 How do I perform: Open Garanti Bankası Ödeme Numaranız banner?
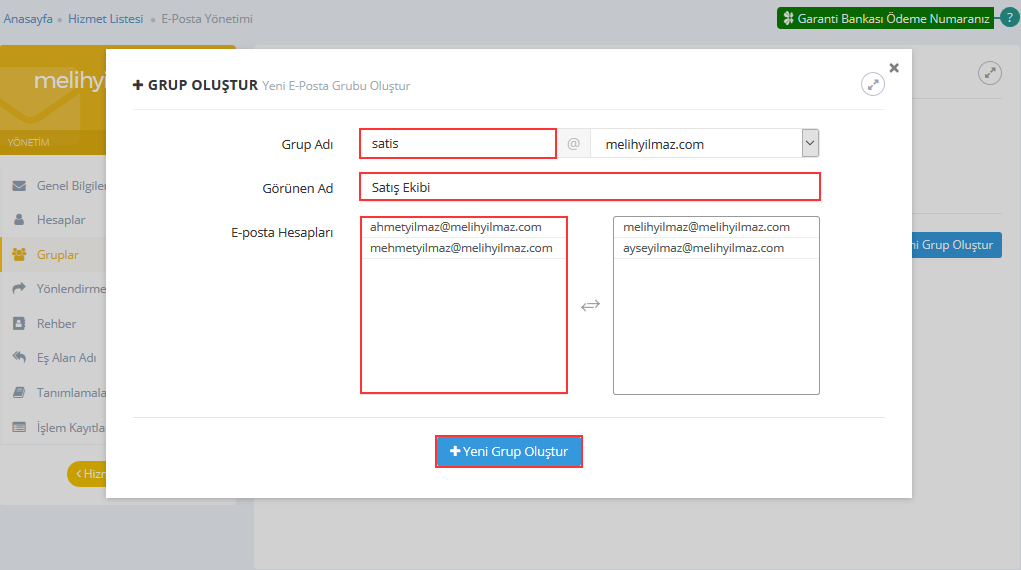[x=885, y=18]
